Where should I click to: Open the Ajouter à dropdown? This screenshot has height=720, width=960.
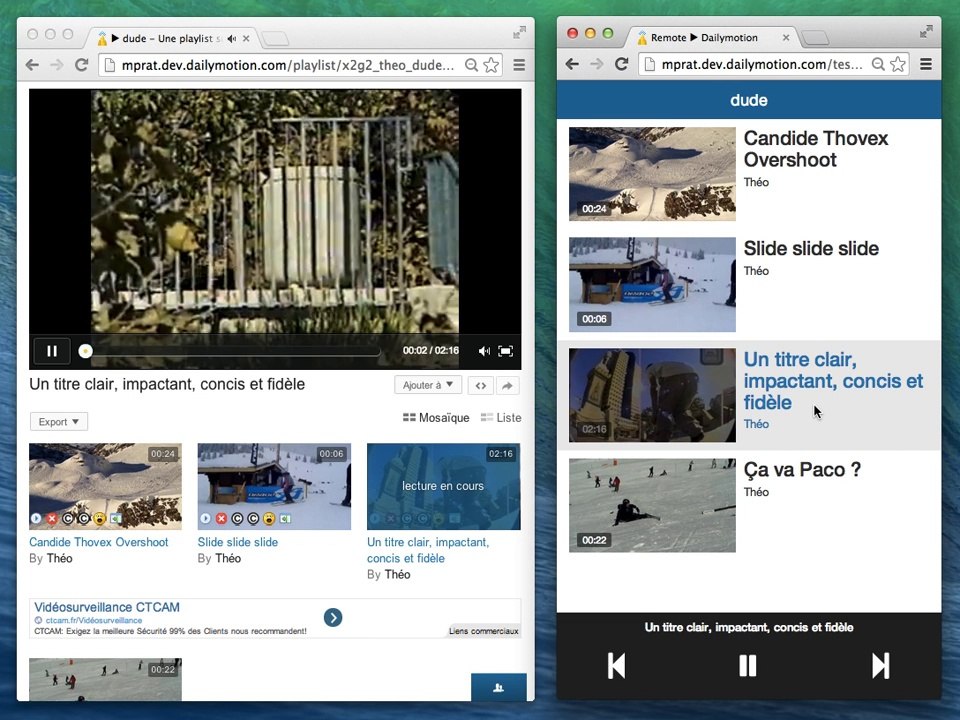click(428, 385)
